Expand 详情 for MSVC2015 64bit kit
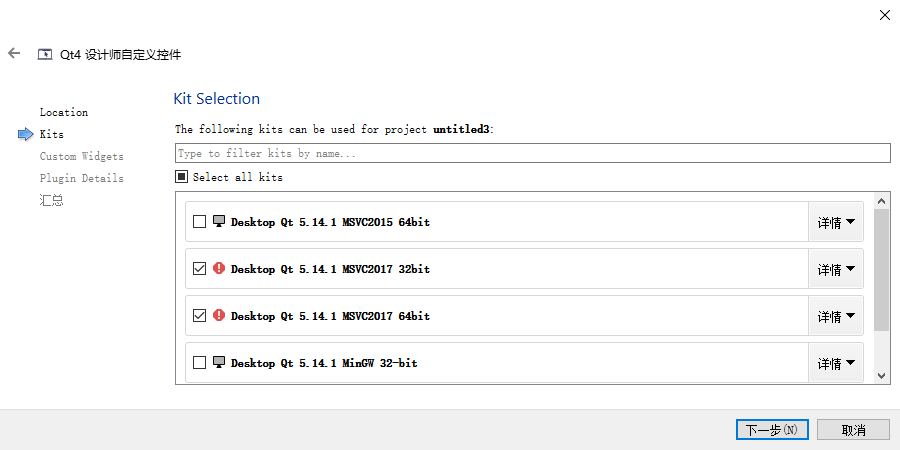This screenshot has width=900, height=450. [x=836, y=222]
